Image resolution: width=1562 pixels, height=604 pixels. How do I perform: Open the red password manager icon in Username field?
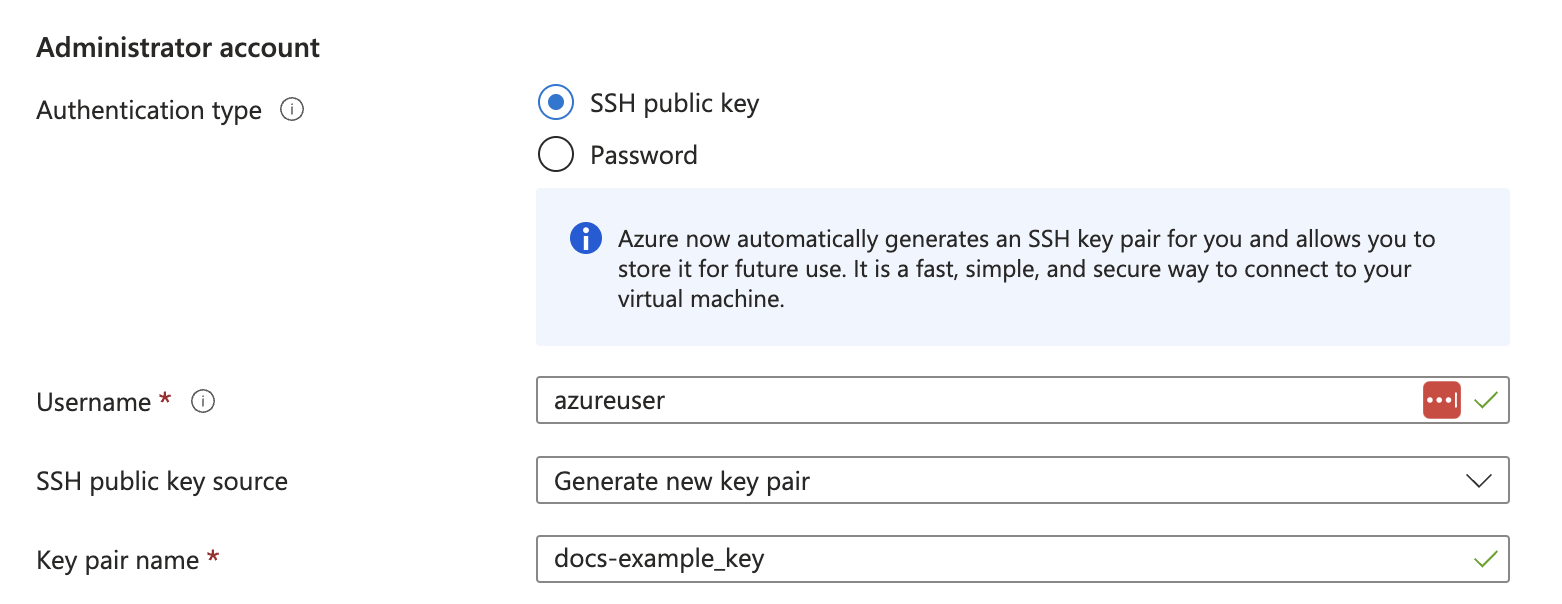[1441, 400]
